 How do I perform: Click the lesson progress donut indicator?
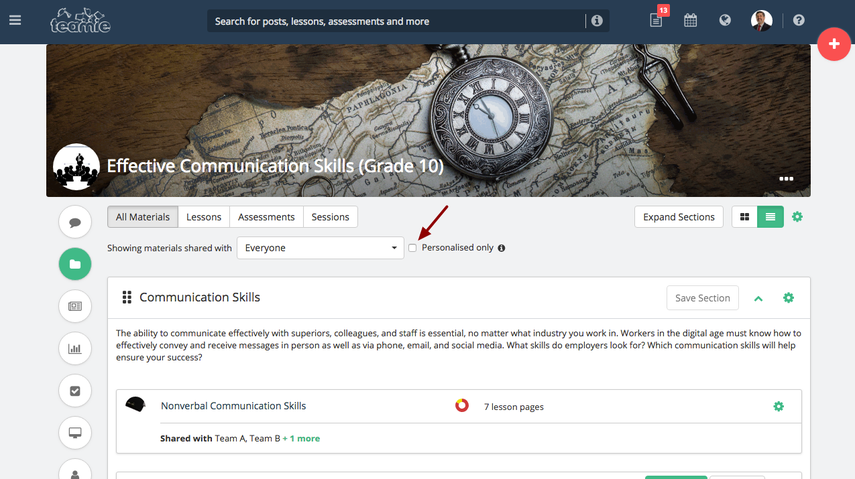[x=462, y=405]
